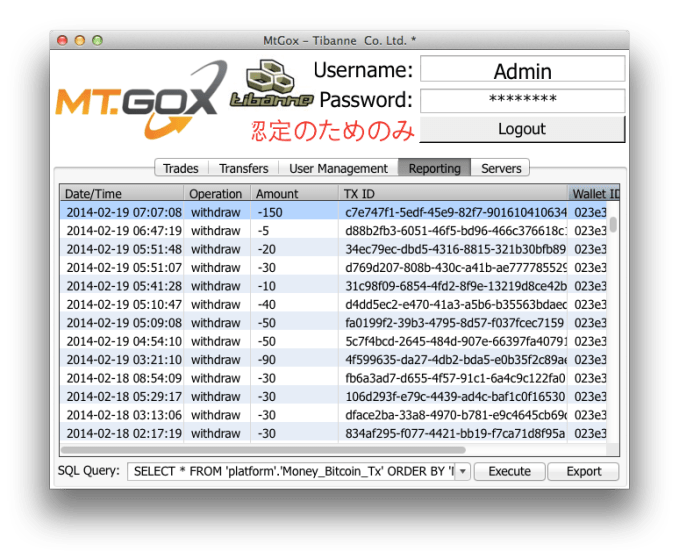
Task: Click TX ID starting with 834af295
Action: (455, 433)
